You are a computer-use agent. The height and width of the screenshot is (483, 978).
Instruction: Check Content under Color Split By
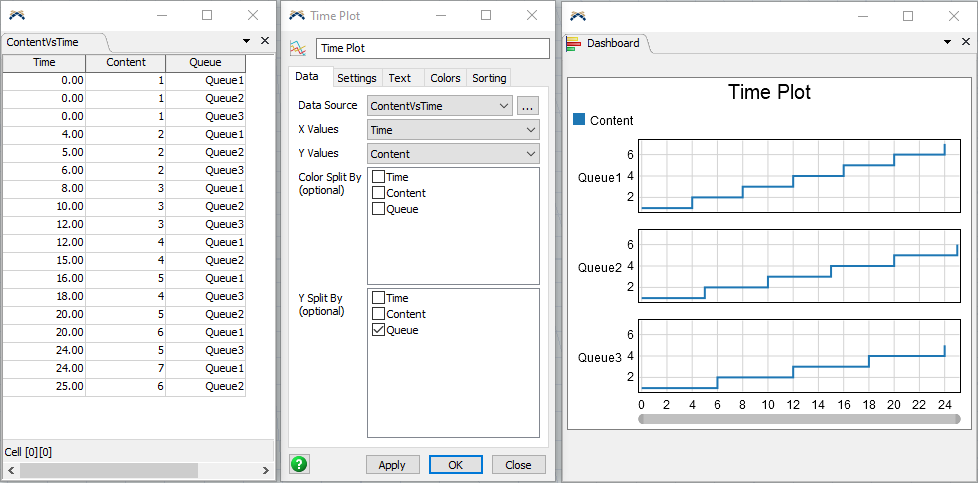pyautogui.click(x=378, y=193)
